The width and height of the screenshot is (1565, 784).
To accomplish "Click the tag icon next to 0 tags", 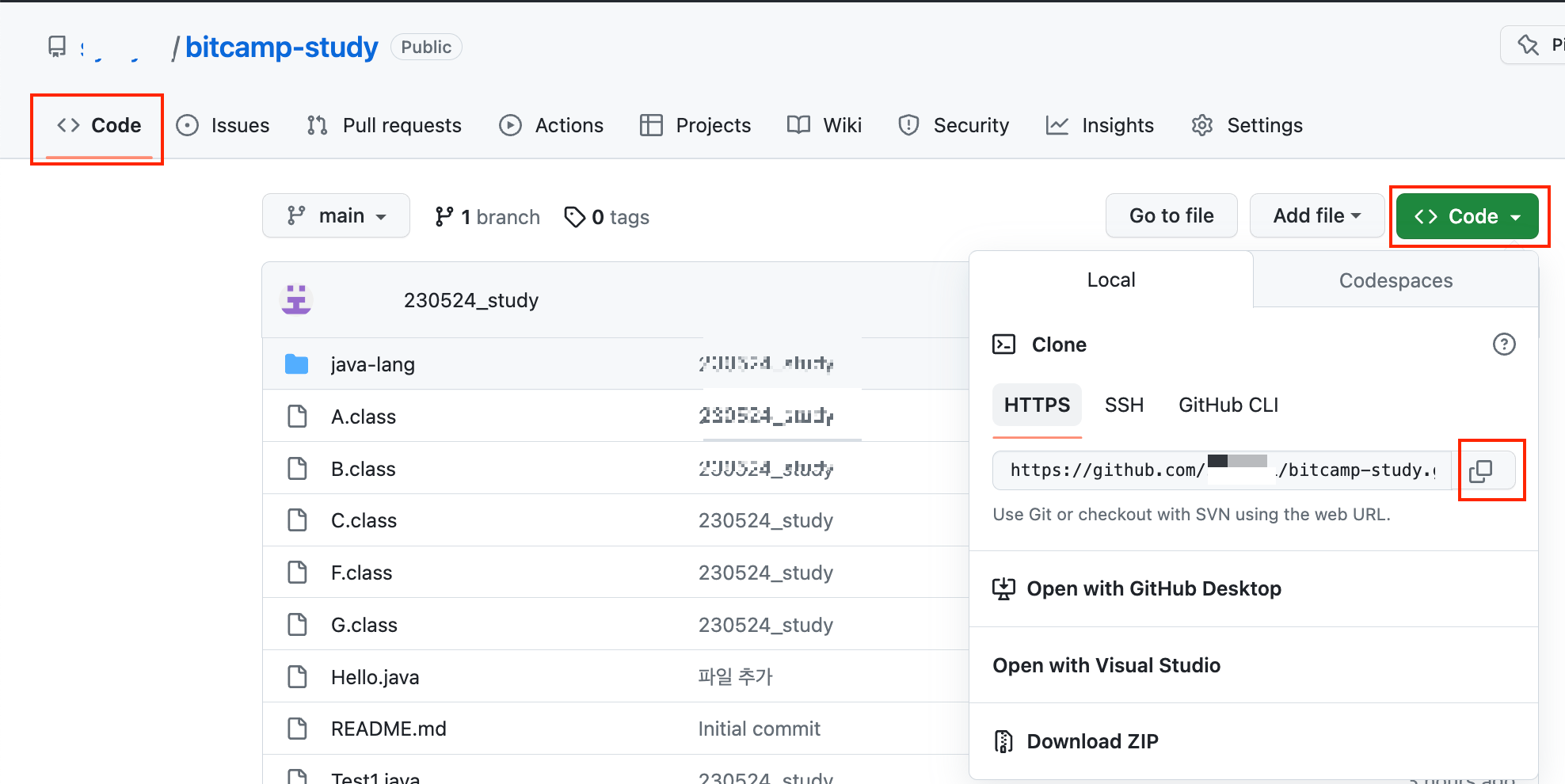I will click(x=575, y=216).
